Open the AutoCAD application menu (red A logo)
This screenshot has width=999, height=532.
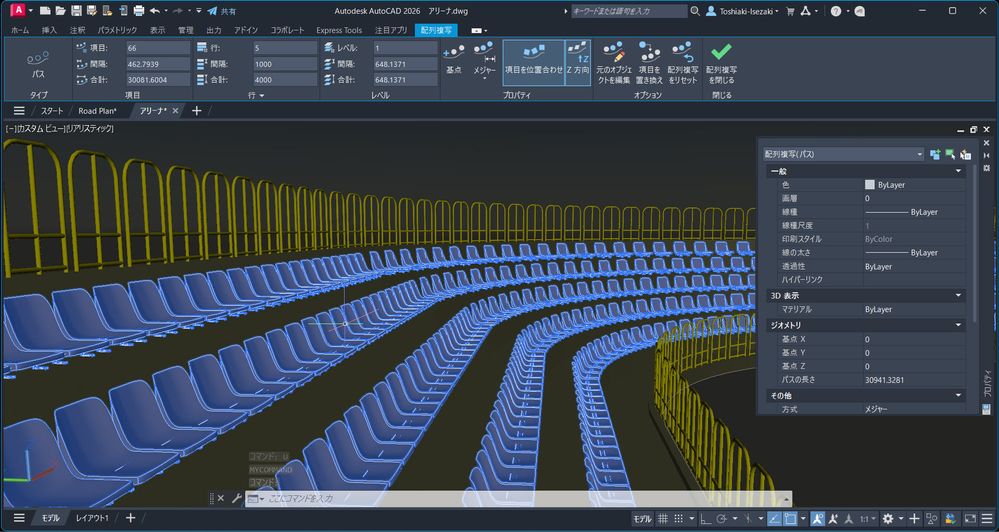(x=17, y=10)
